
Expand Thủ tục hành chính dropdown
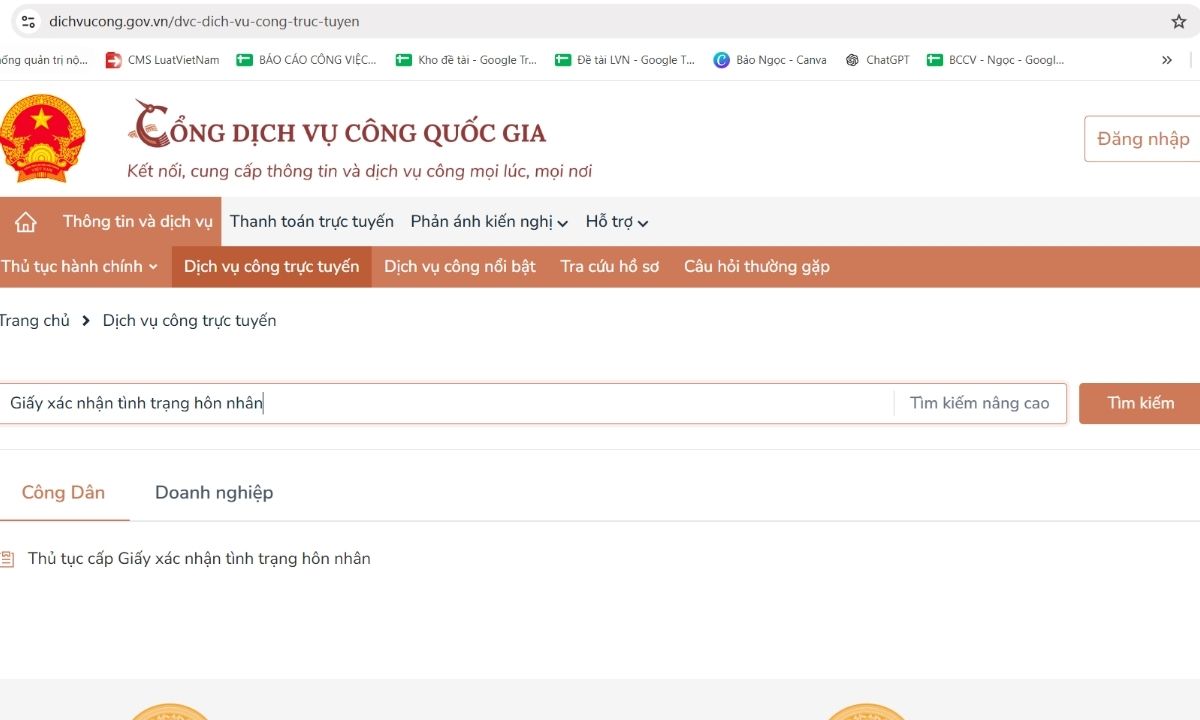click(x=79, y=267)
